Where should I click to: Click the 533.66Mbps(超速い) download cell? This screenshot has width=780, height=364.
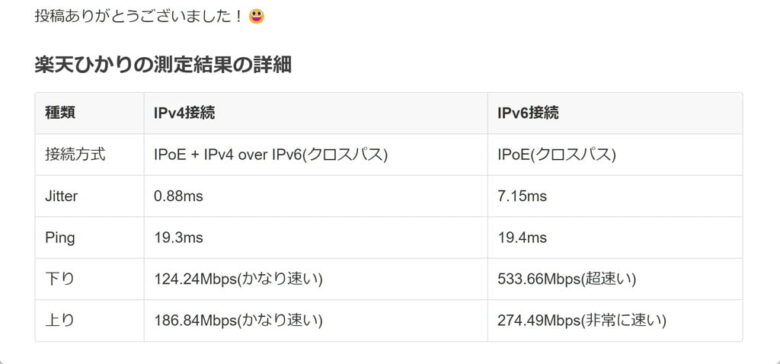[567, 279]
